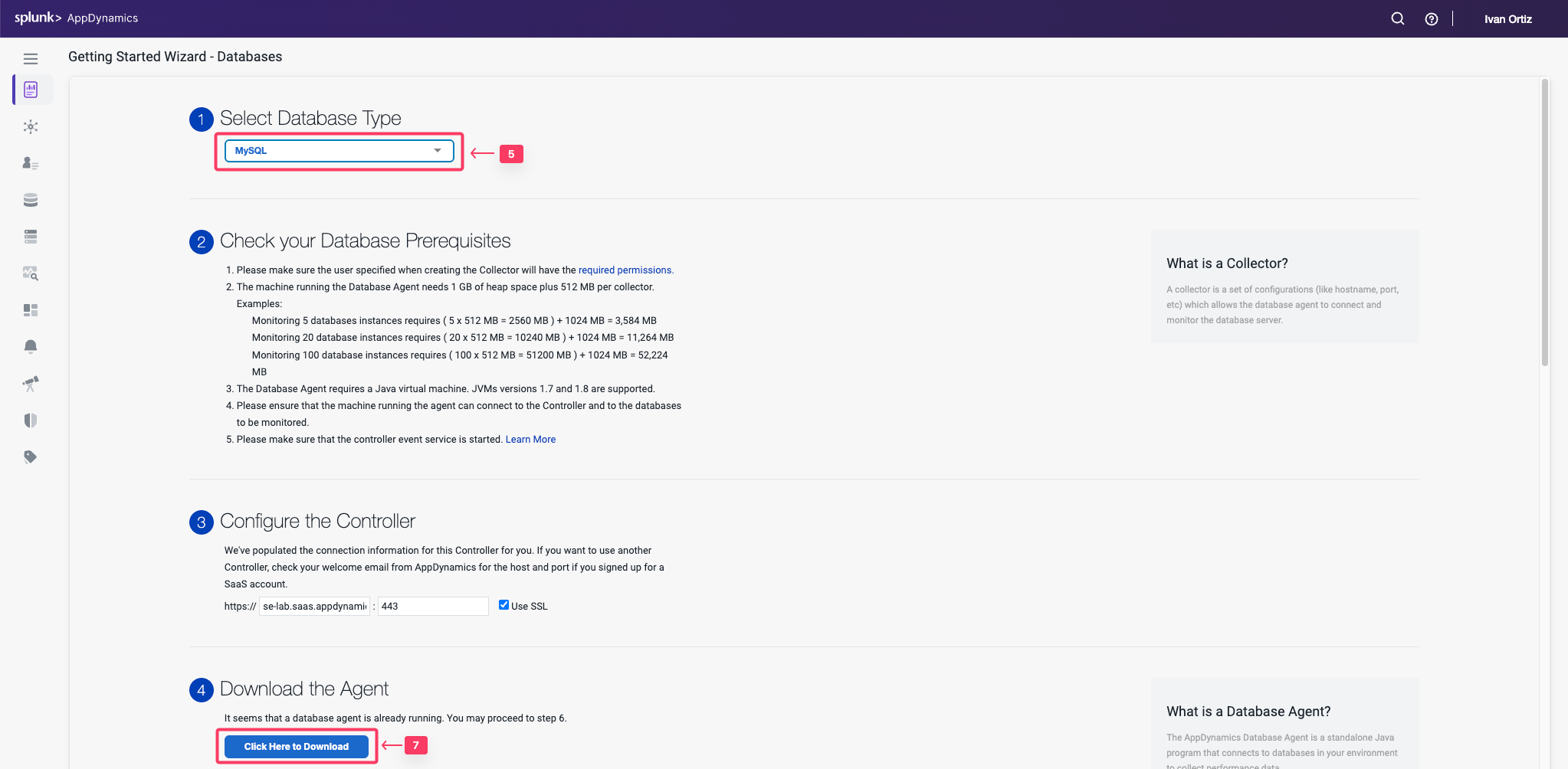Click the Click Here to Download button
This screenshot has height=769, width=1568.
297,747
